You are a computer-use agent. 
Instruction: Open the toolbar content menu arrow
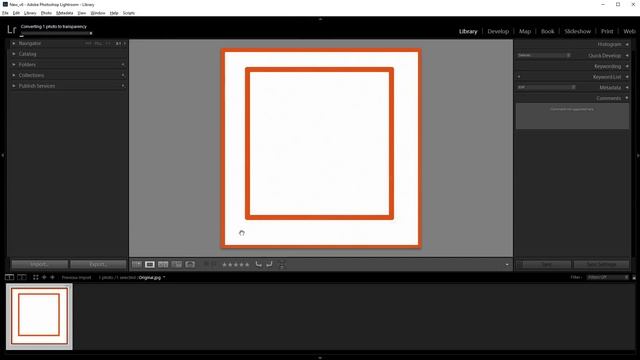point(507,265)
